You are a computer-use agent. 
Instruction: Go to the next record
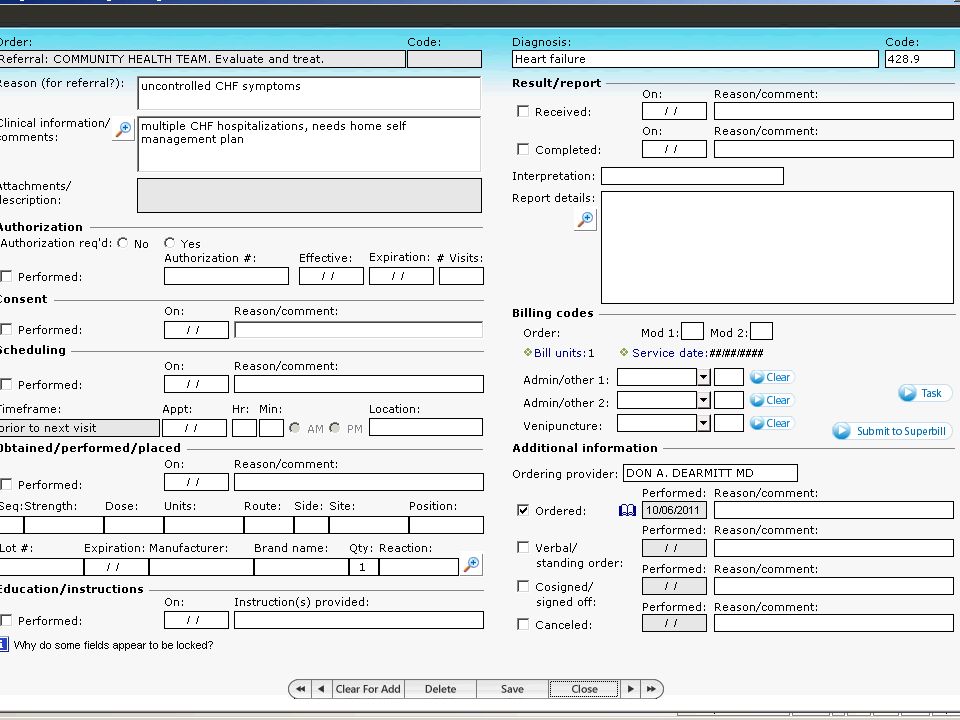[x=630, y=689]
